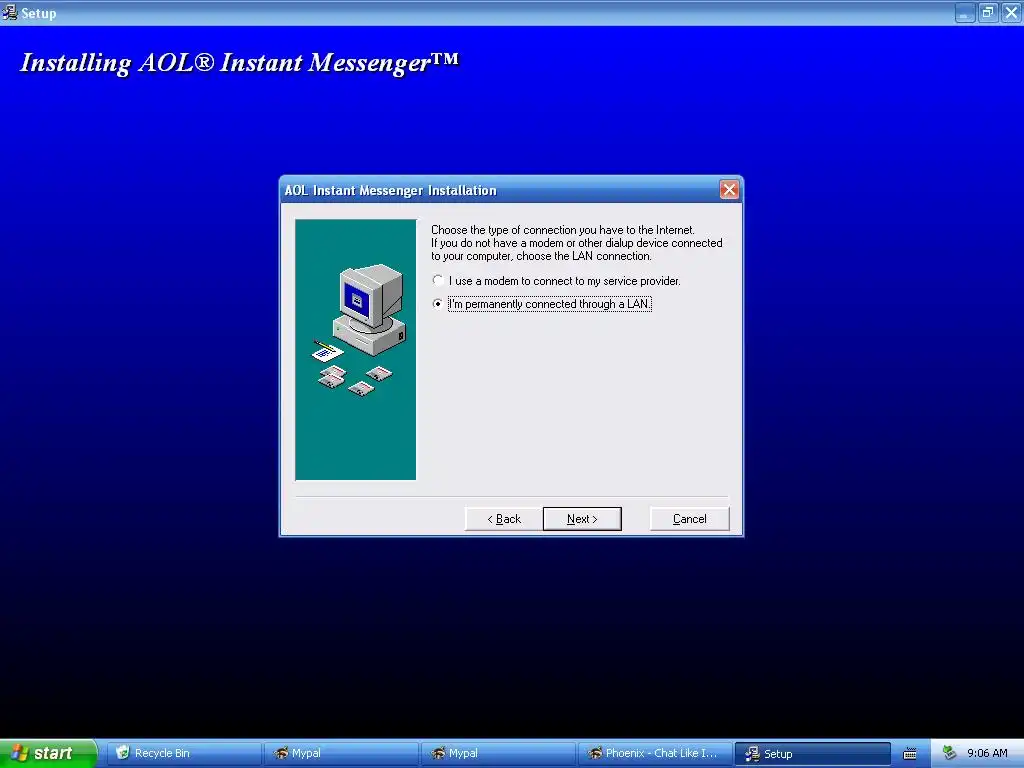
Task: Close the main Setup window
Action: point(1011,13)
